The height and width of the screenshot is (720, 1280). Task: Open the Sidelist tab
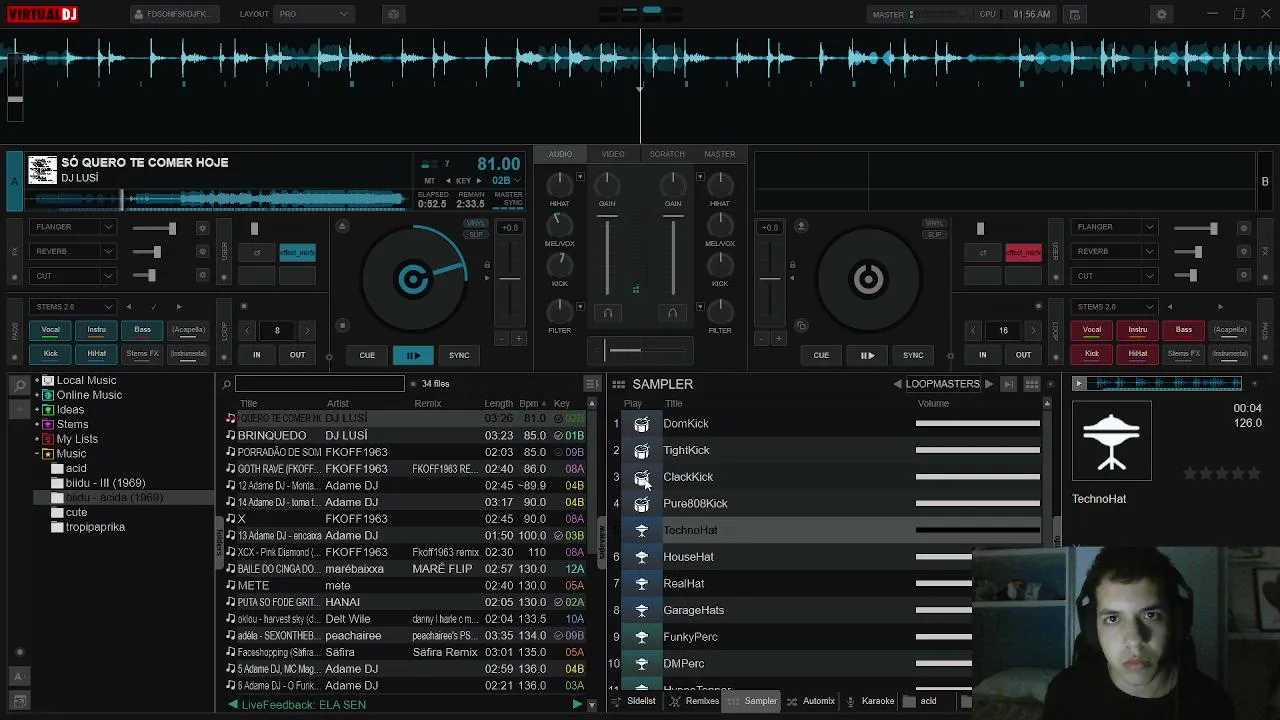click(633, 702)
